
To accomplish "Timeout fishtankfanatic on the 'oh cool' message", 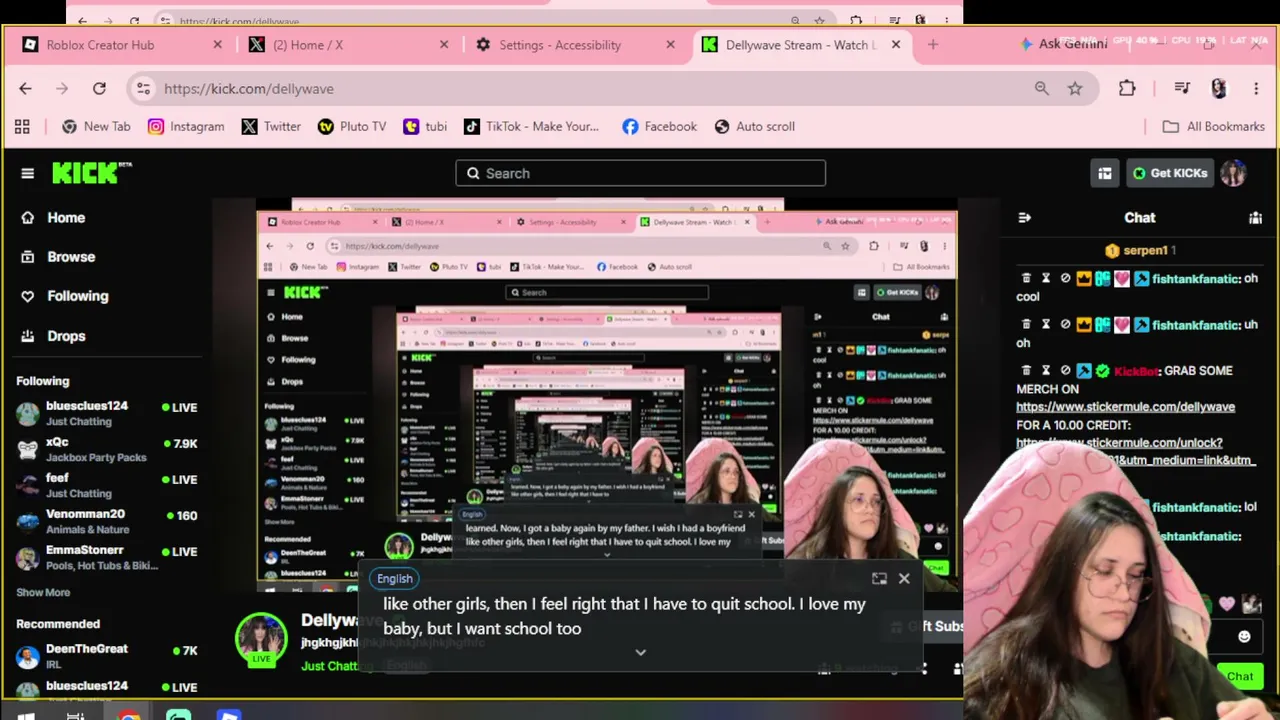I will (1046, 278).
